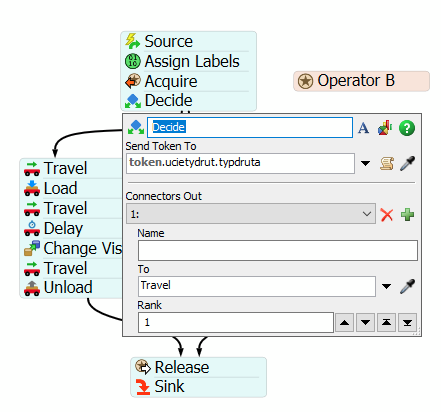Image resolution: width=441 pixels, height=412 pixels.
Task: Select the Operator B resource block
Action: (361, 81)
